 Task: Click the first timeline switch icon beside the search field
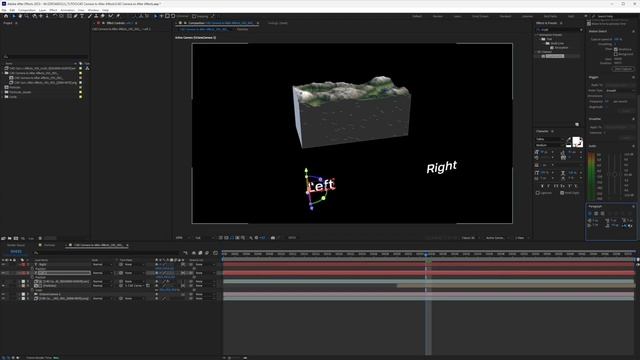pos(186,253)
